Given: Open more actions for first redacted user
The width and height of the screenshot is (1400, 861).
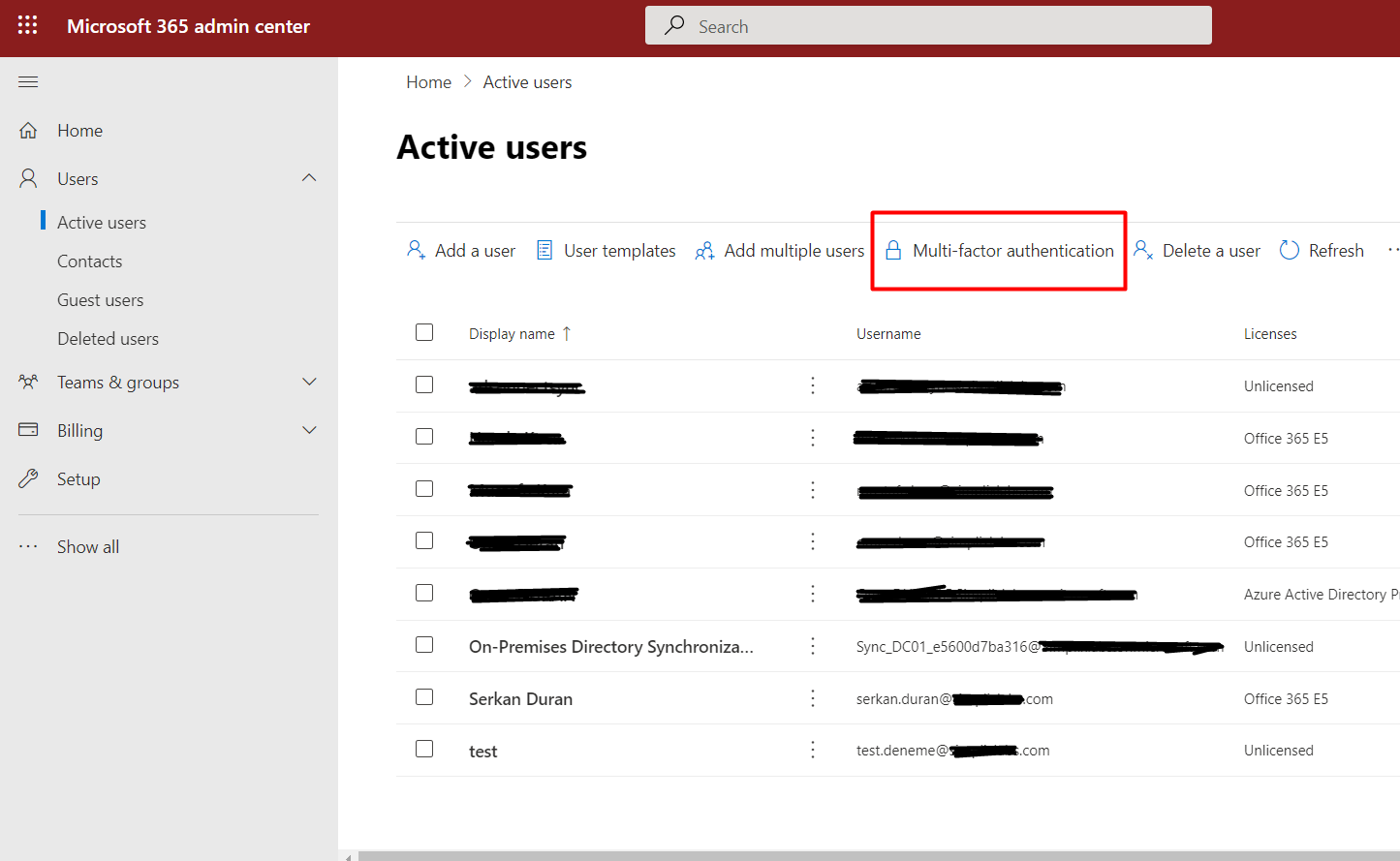Looking at the screenshot, I should tap(813, 385).
